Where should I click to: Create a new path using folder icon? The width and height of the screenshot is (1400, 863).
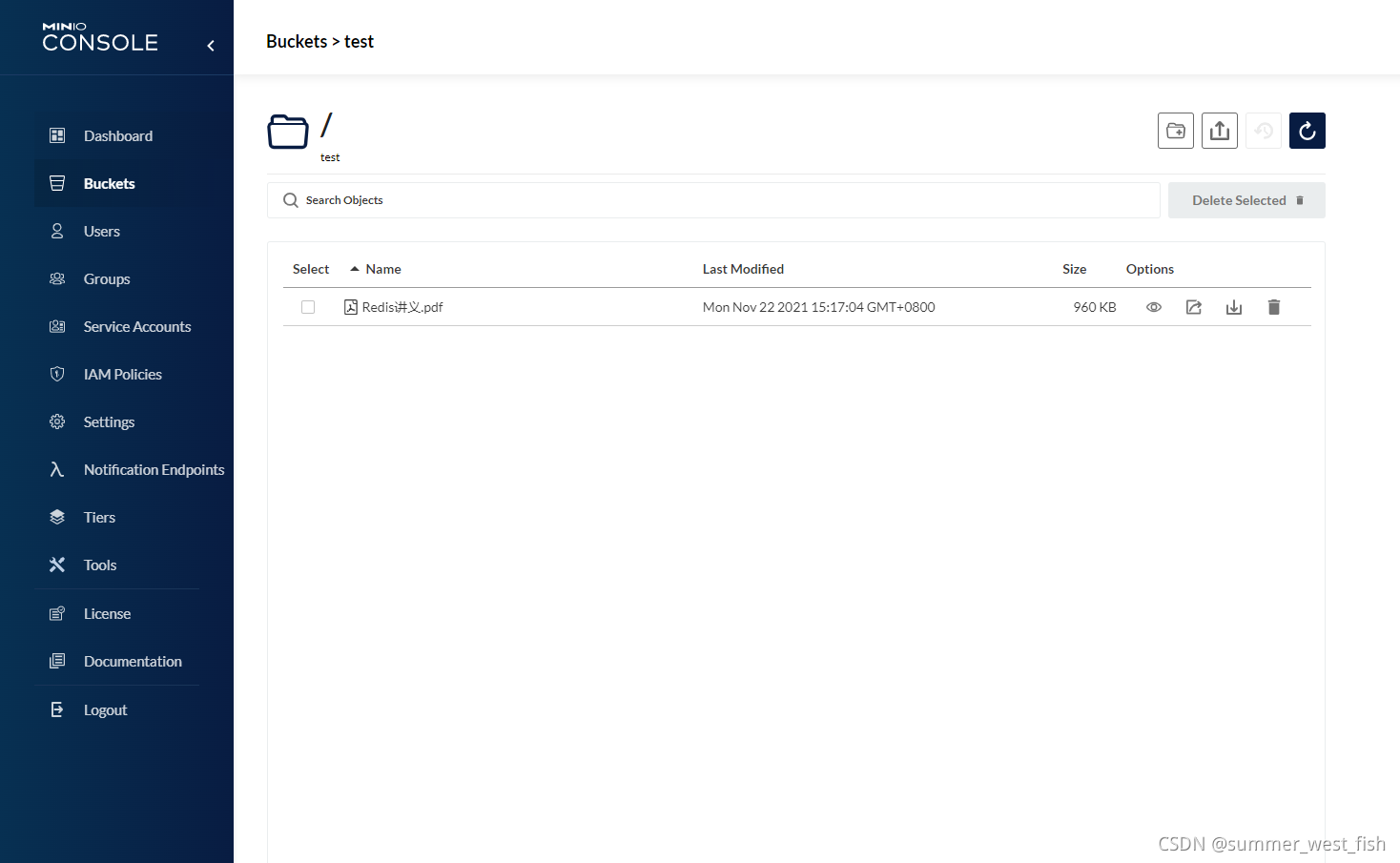[x=1175, y=131]
